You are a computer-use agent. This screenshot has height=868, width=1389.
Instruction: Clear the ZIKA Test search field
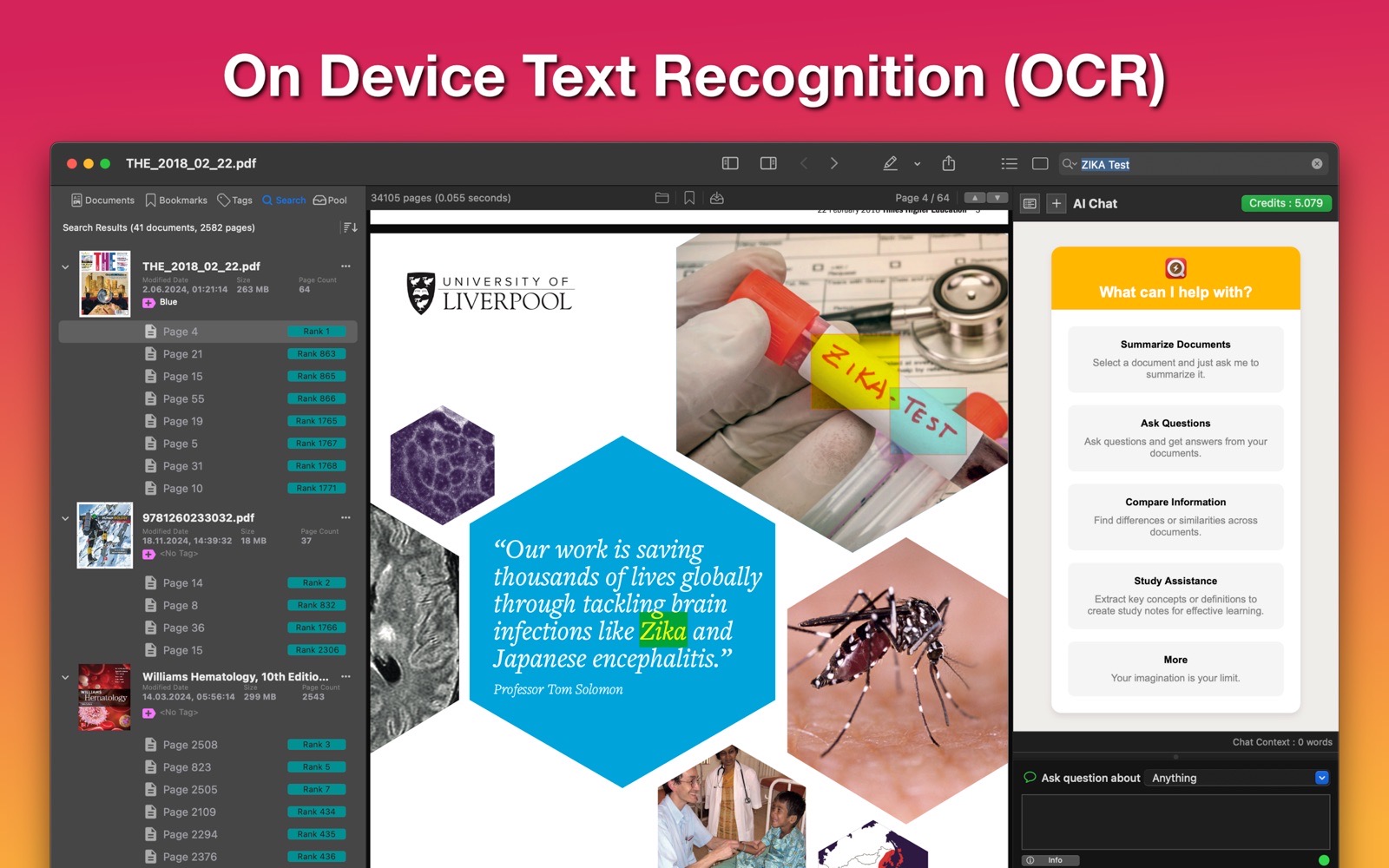tap(1317, 164)
